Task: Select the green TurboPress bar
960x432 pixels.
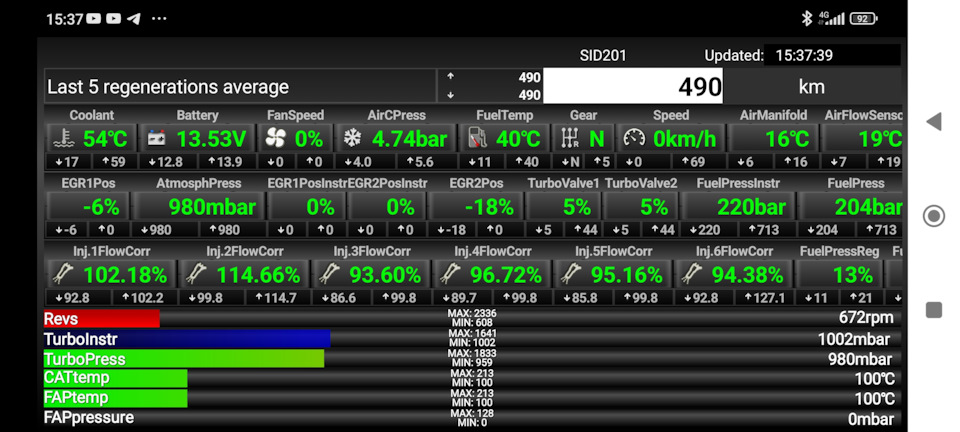Action: coord(183,358)
